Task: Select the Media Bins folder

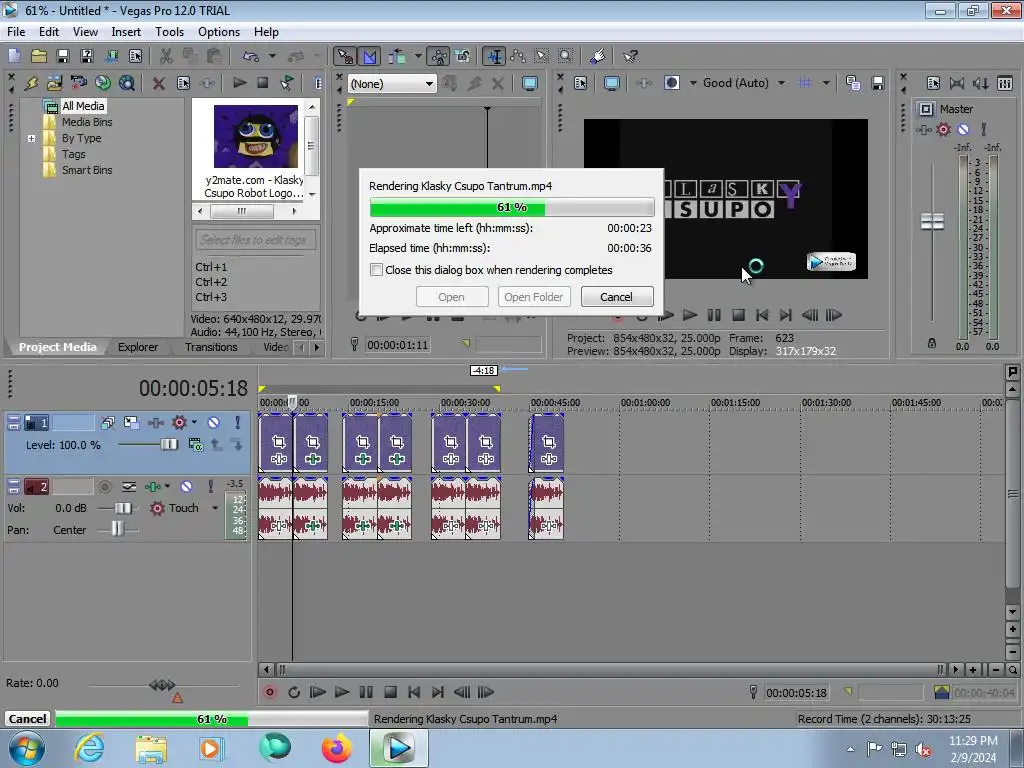Action: [x=87, y=122]
